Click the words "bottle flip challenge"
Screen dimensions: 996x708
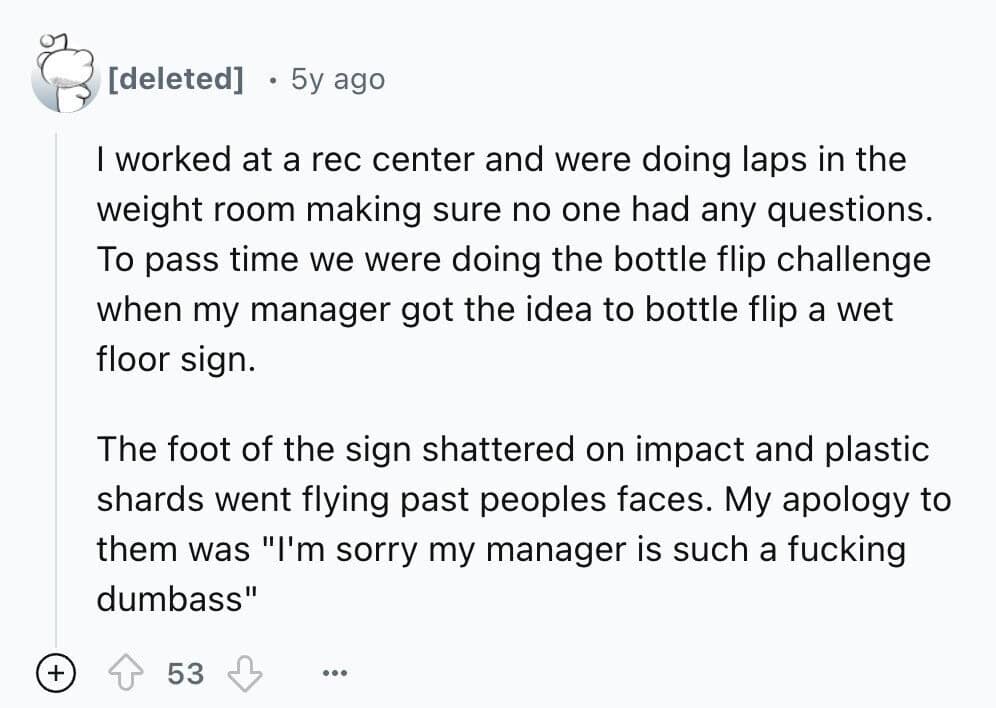coord(782,260)
